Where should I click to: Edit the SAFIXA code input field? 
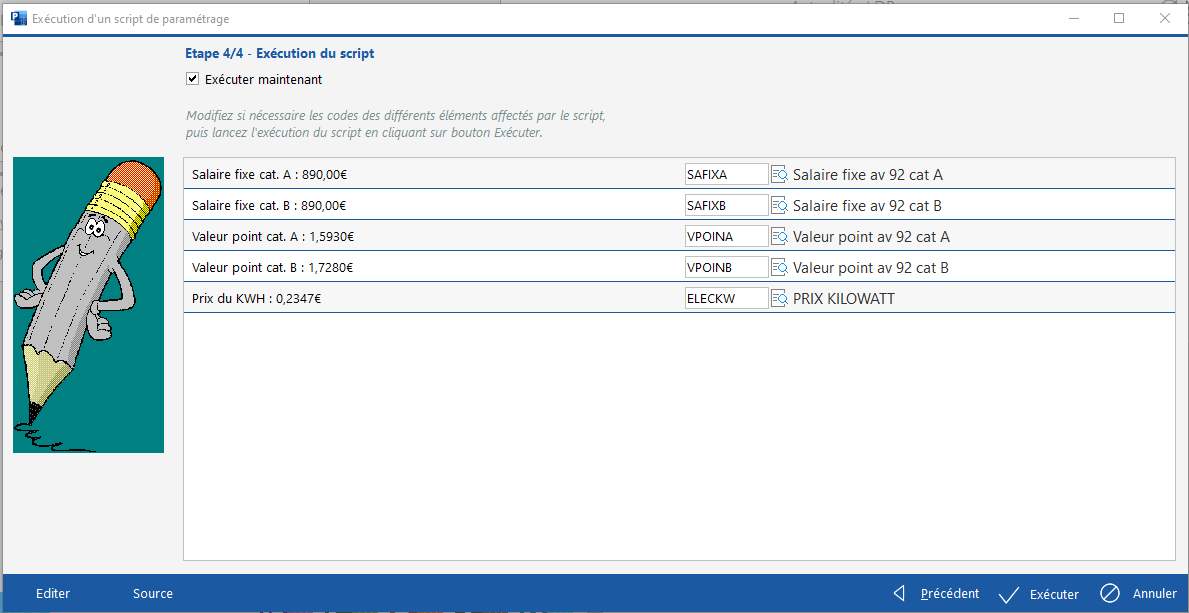726,175
